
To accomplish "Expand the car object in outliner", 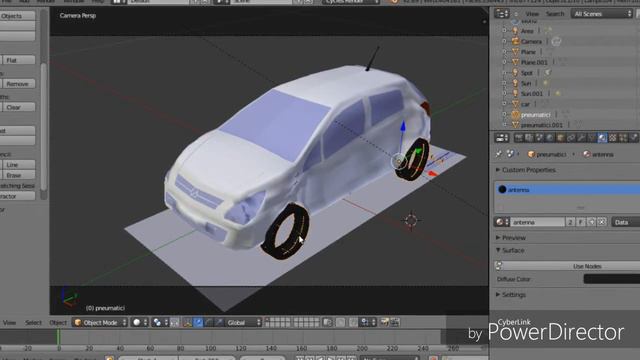I will pyautogui.click(x=504, y=104).
